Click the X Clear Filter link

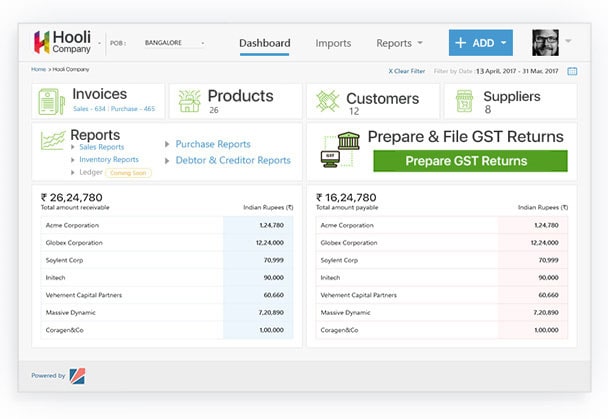coord(407,71)
